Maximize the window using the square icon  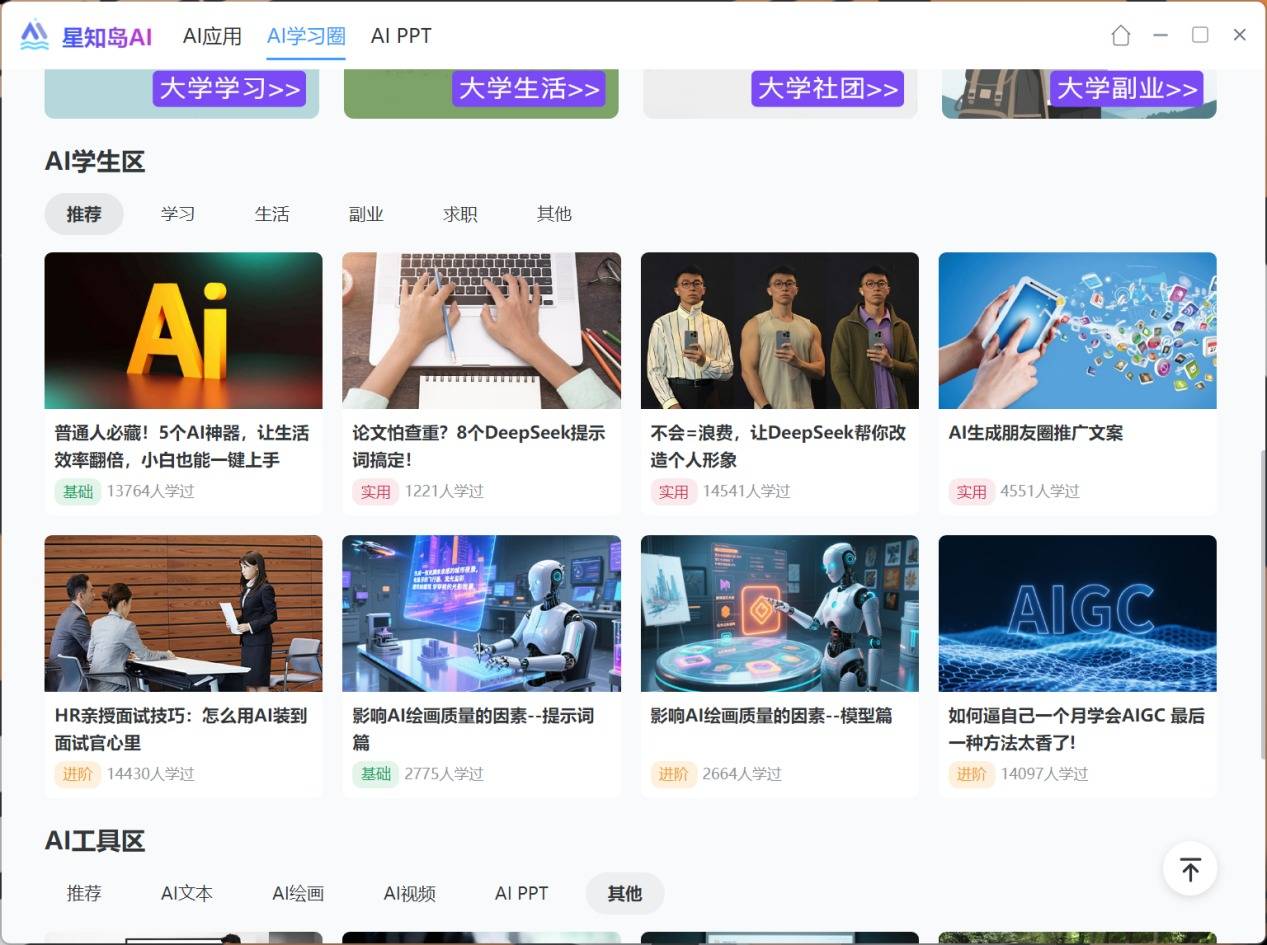coord(1200,35)
